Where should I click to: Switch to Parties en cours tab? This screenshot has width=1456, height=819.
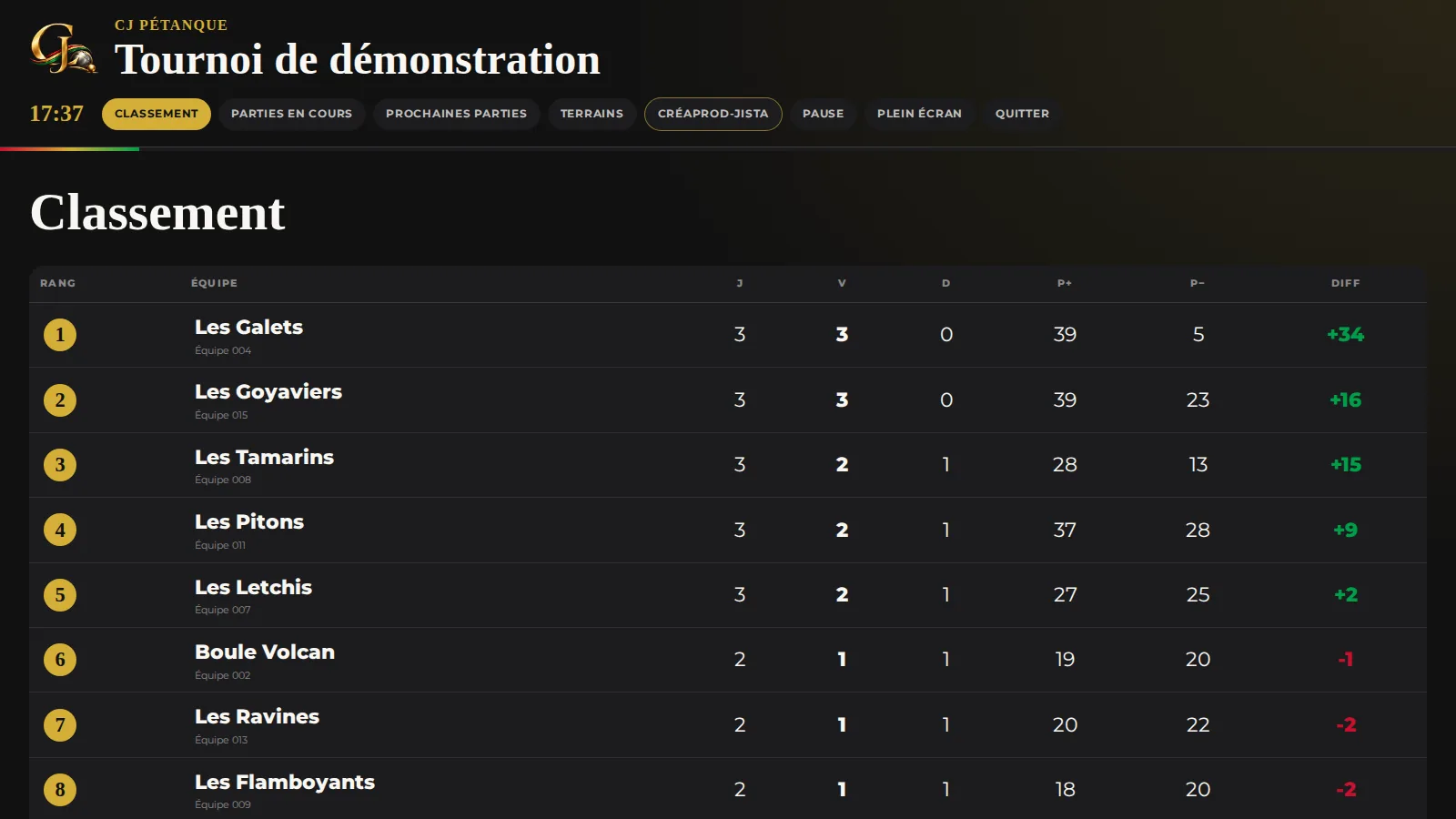click(x=291, y=114)
